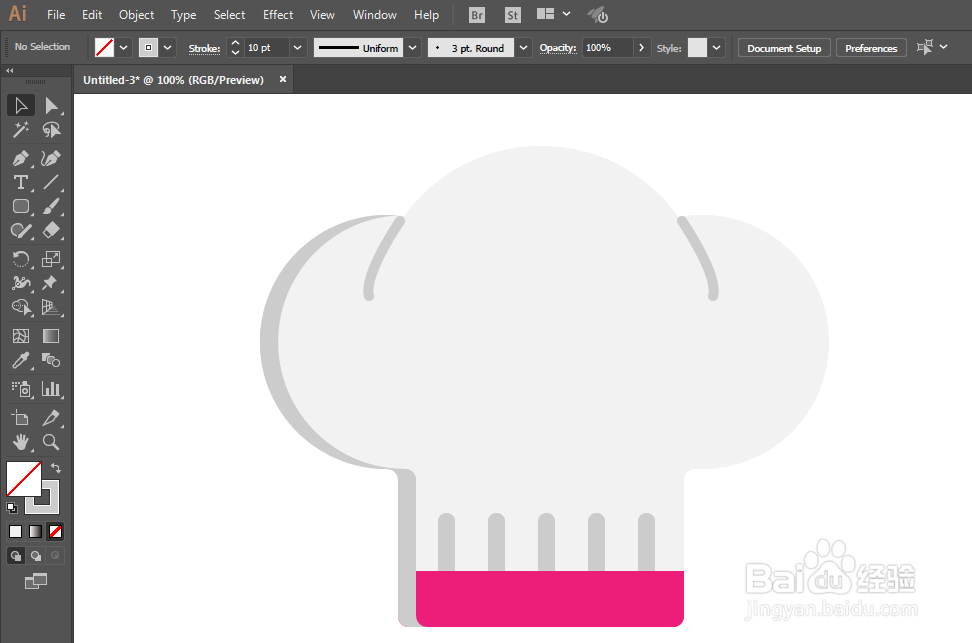Select the Hand tool
The height and width of the screenshot is (643, 972).
point(20,442)
